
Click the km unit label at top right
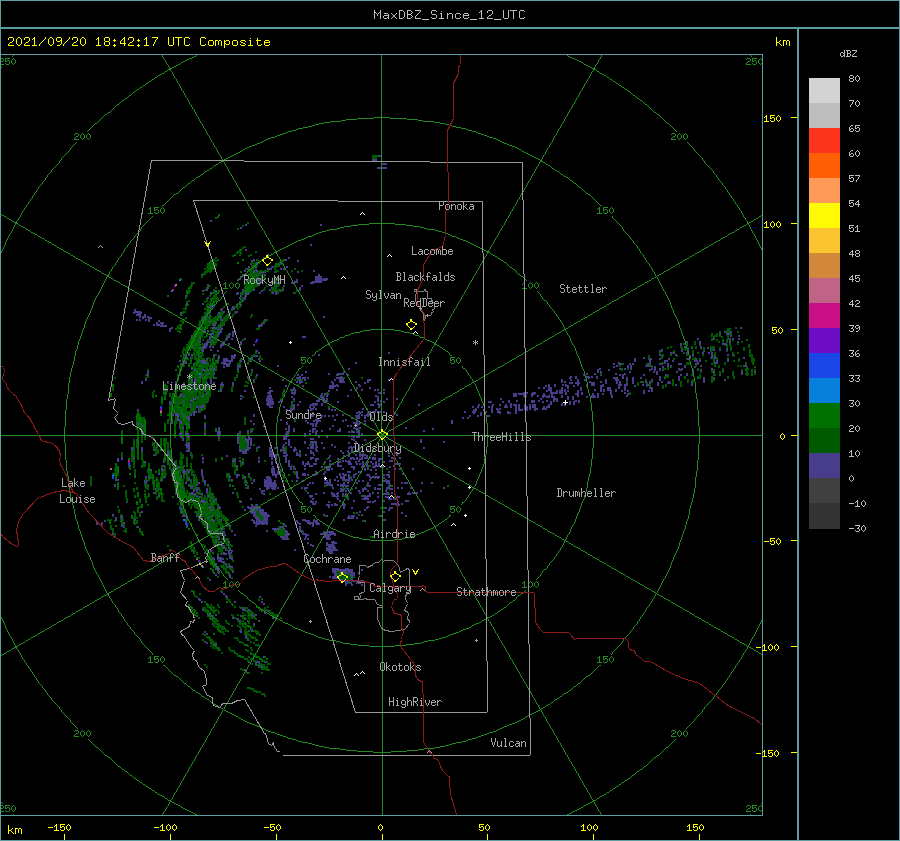[782, 42]
